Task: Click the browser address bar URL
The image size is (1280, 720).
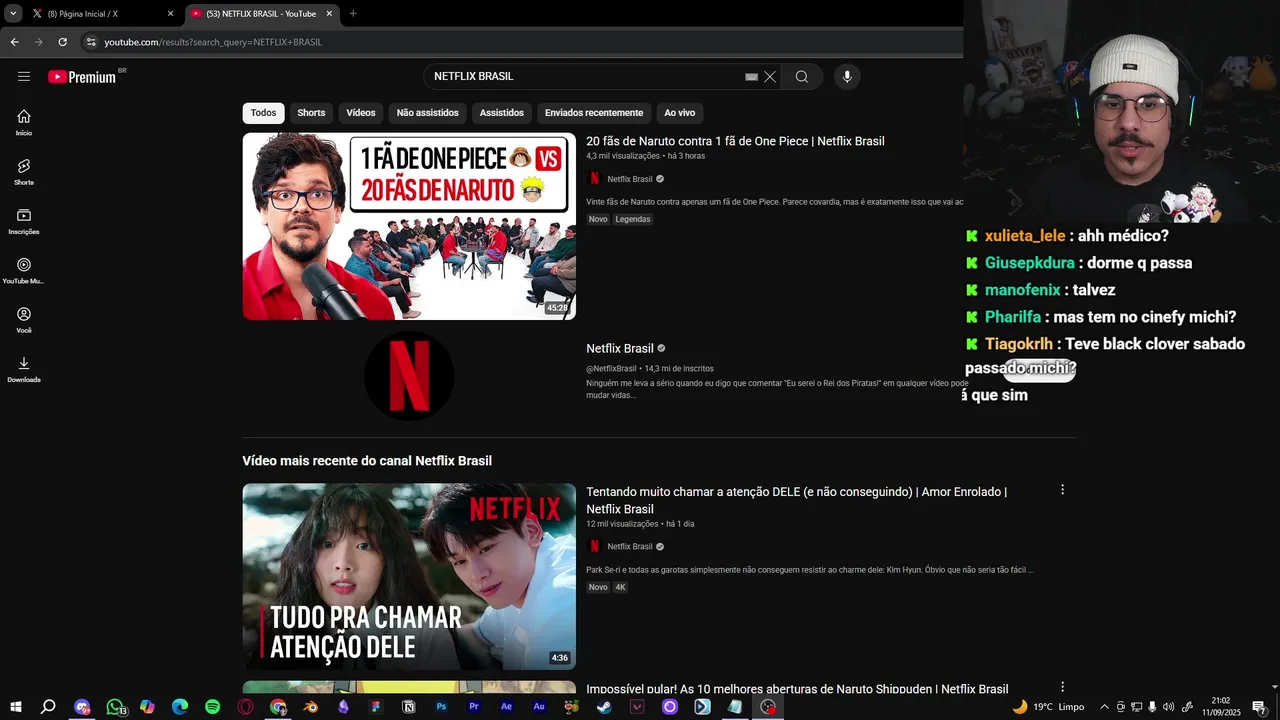Action: (213, 42)
